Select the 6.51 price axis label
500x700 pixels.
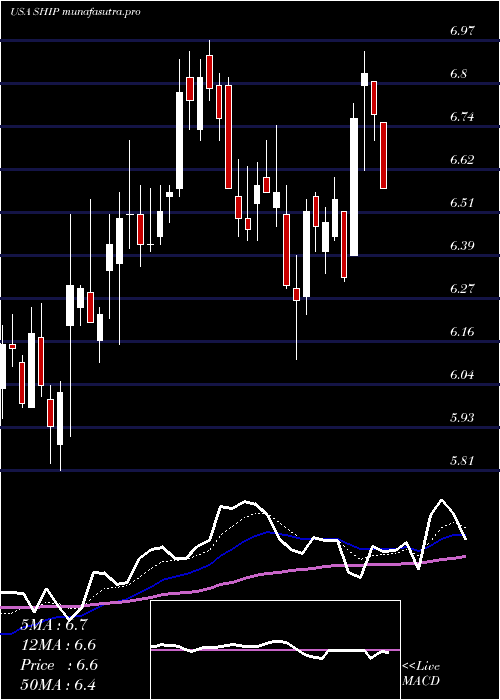tap(463, 203)
